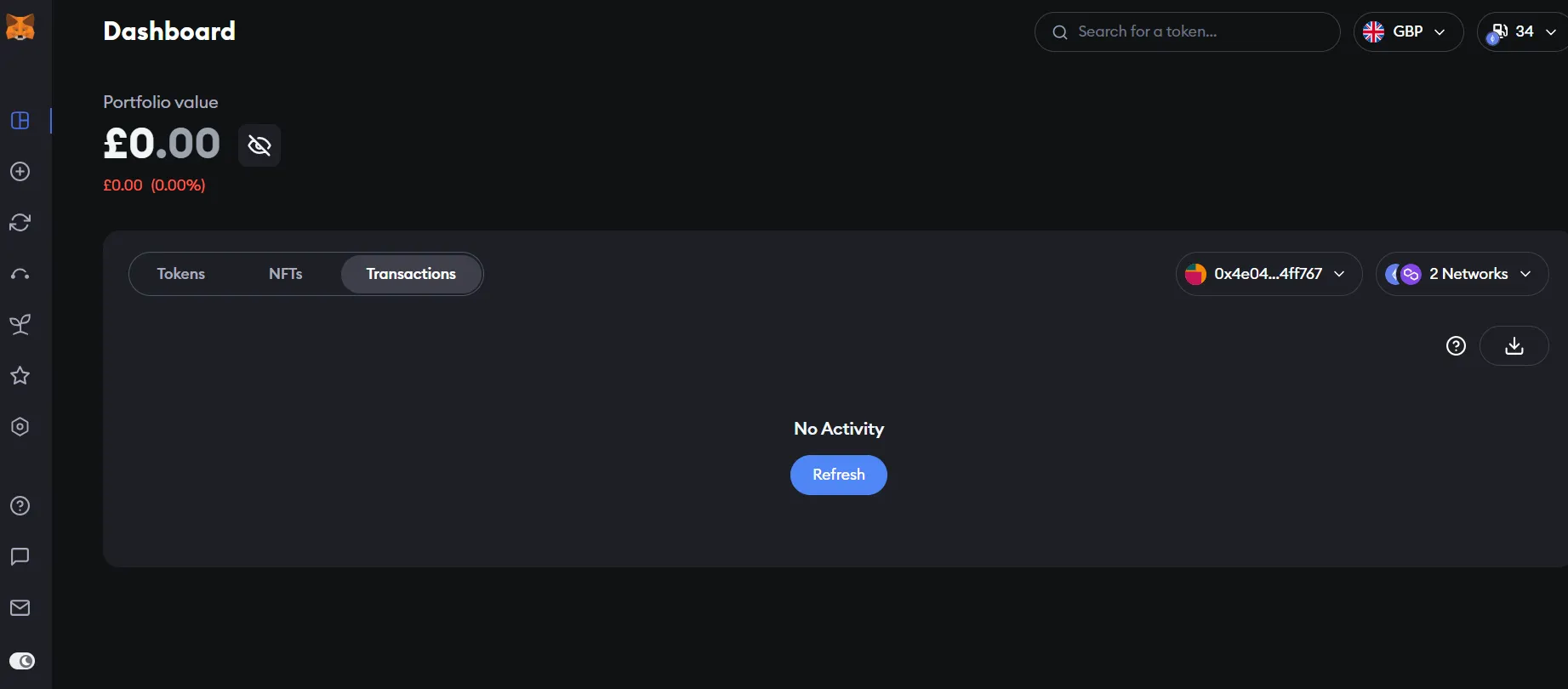Click the envelope mail sidebar icon
This screenshot has height=689, width=1568.
[x=20, y=608]
